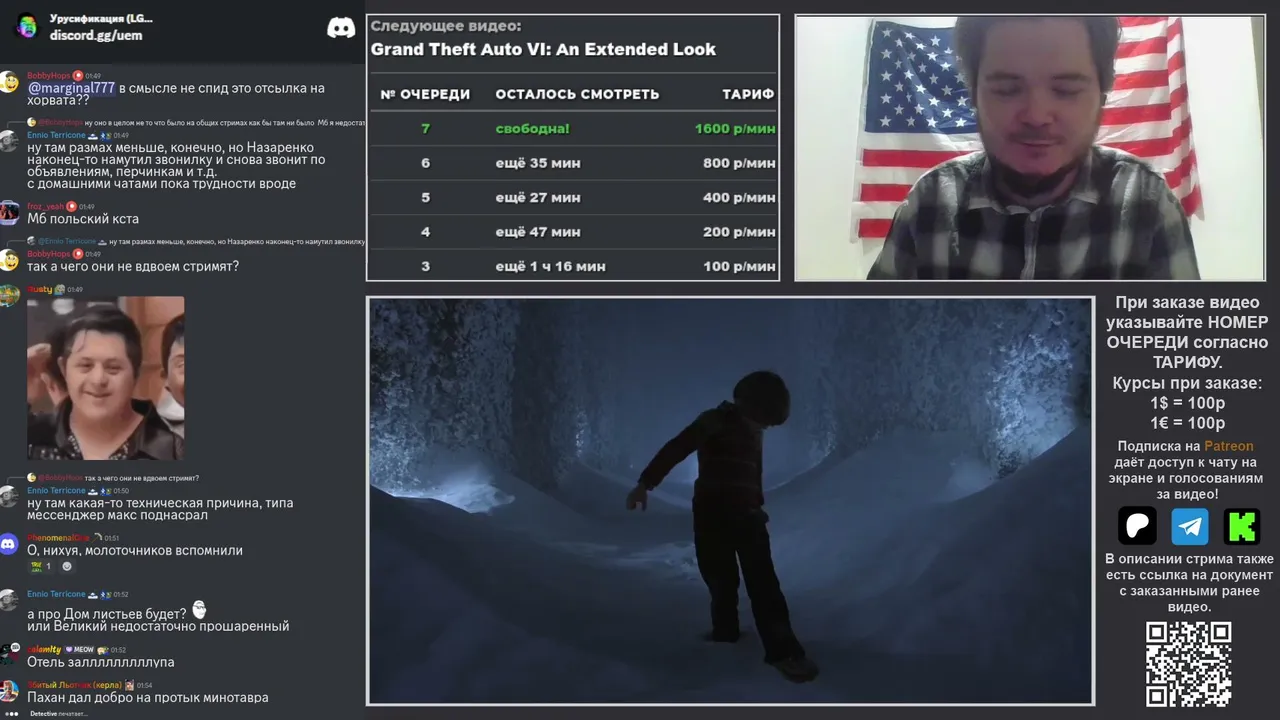
Task: Open the Telegram icon
Action: (1190, 526)
